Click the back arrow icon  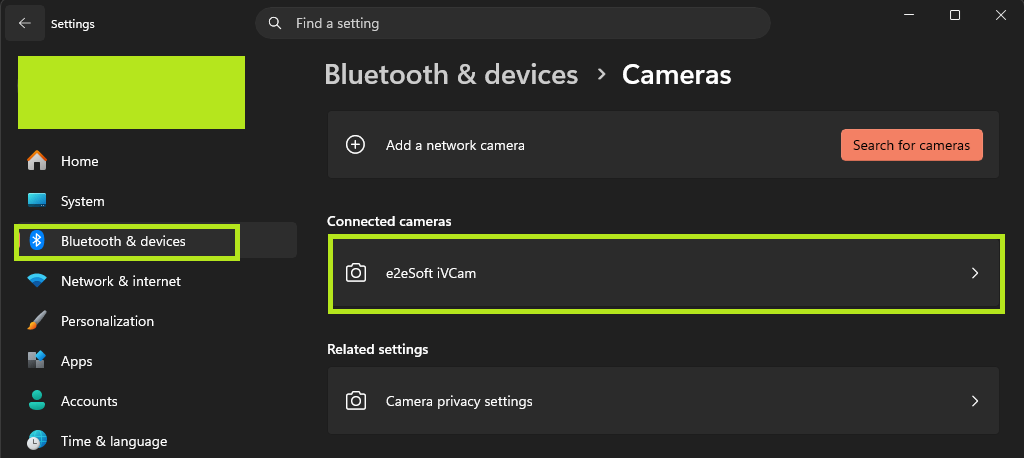(x=25, y=24)
